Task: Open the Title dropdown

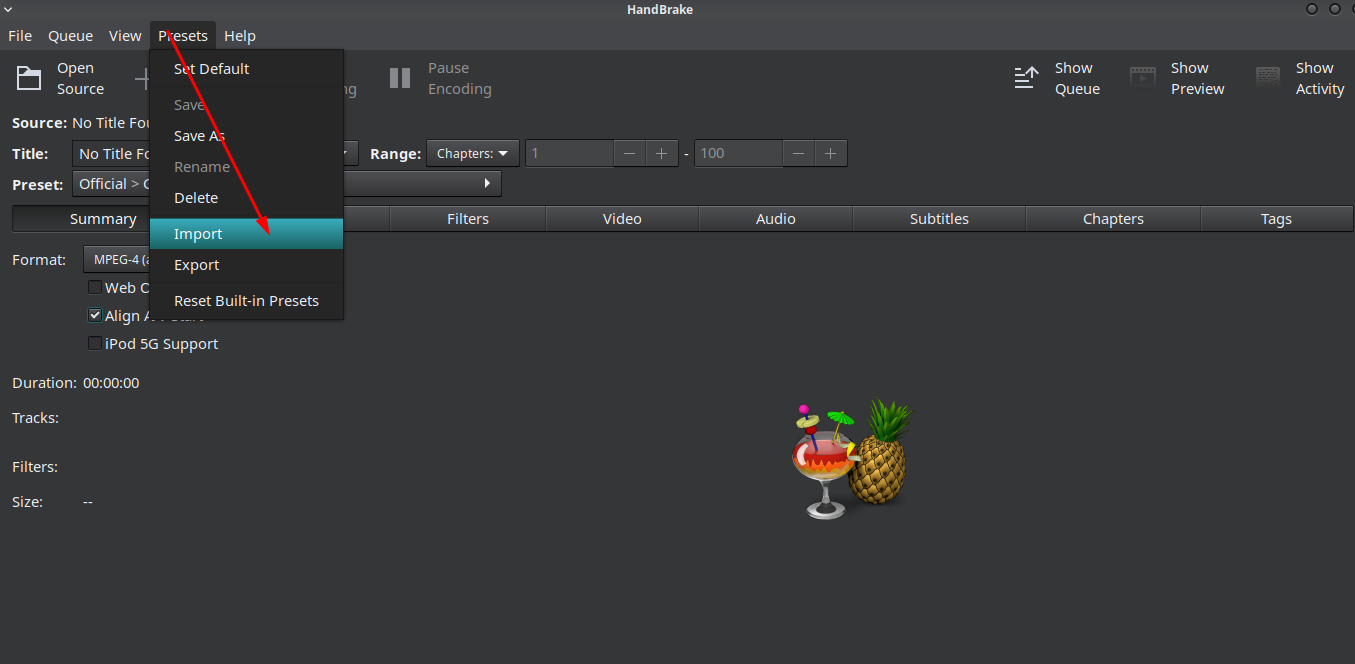Action: 215,153
